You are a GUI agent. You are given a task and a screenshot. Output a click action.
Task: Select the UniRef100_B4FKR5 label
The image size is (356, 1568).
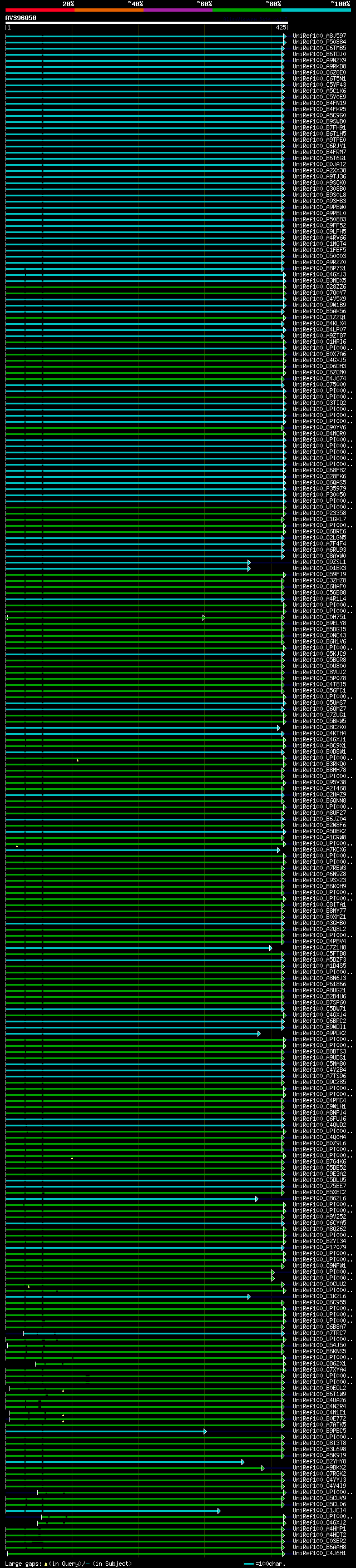(319, 109)
